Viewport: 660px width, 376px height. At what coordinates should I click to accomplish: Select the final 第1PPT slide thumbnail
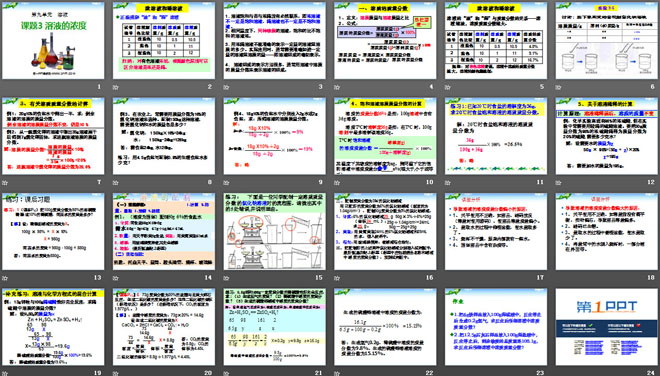(x=607, y=327)
